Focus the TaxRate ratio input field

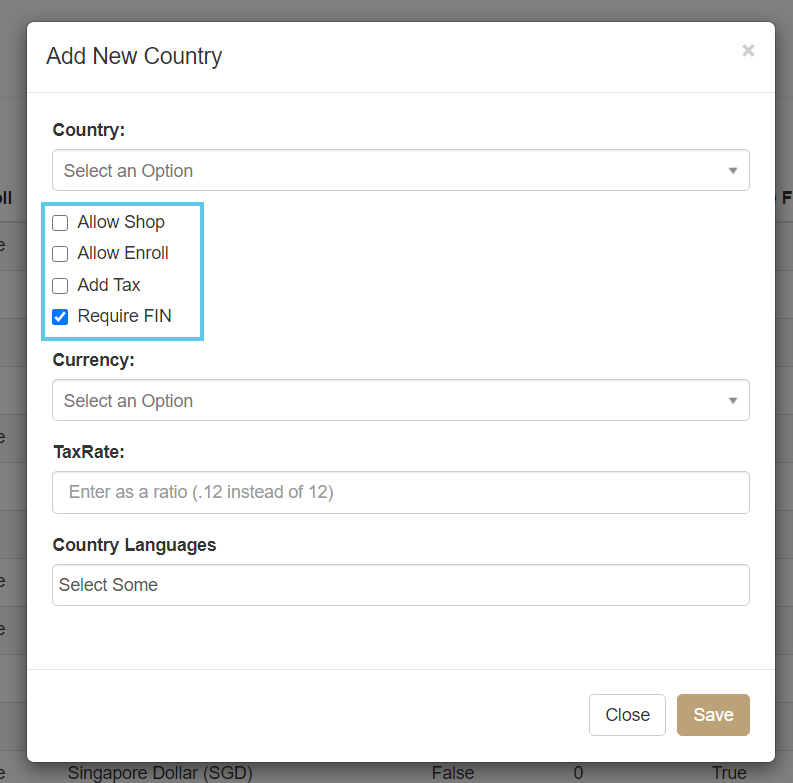[x=400, y=493]
